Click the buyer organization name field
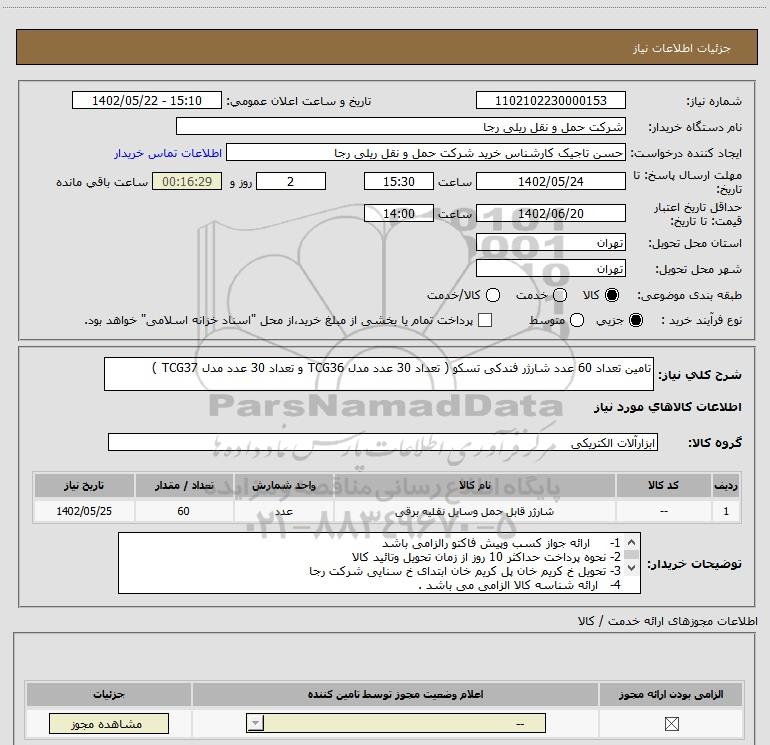This screenshot has width=770, height=745. click(x=401, y=126)
